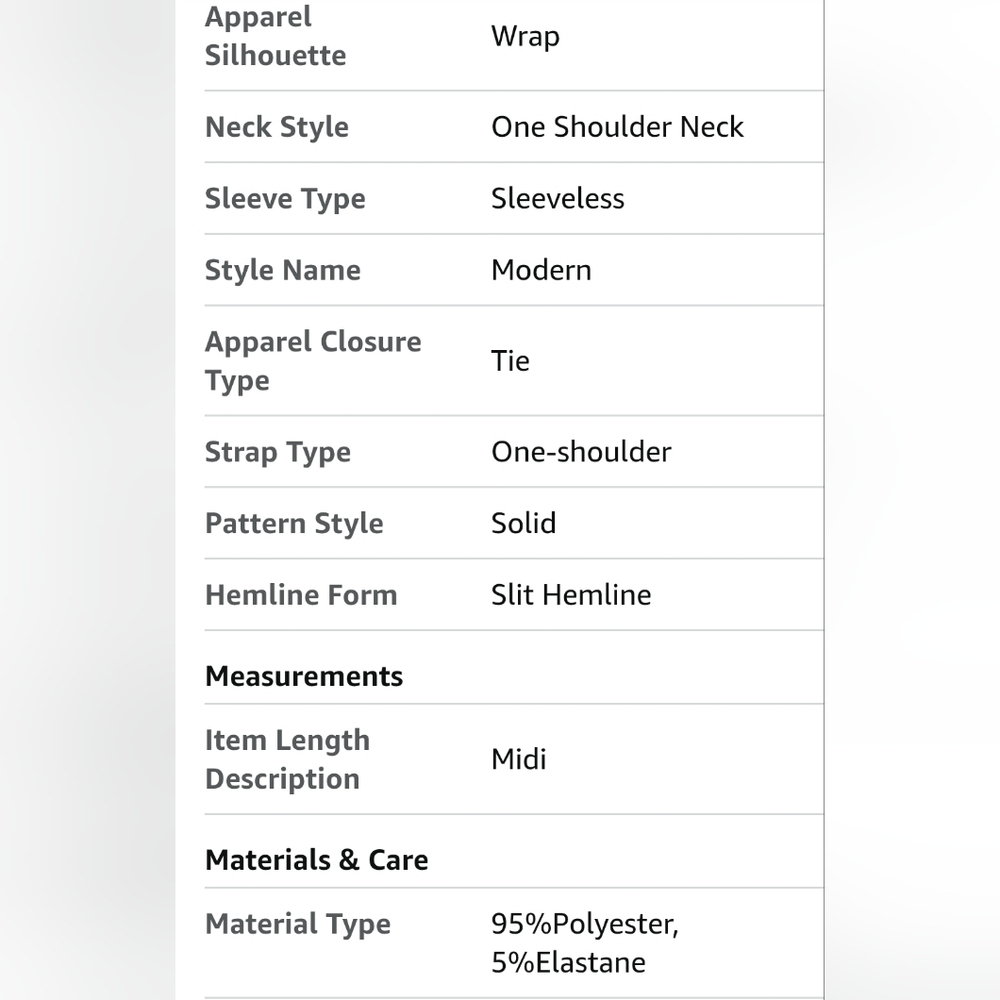Screen dimensions: 1000x1000
Task: Select the Tie closure value
Action: coord(510,361)
